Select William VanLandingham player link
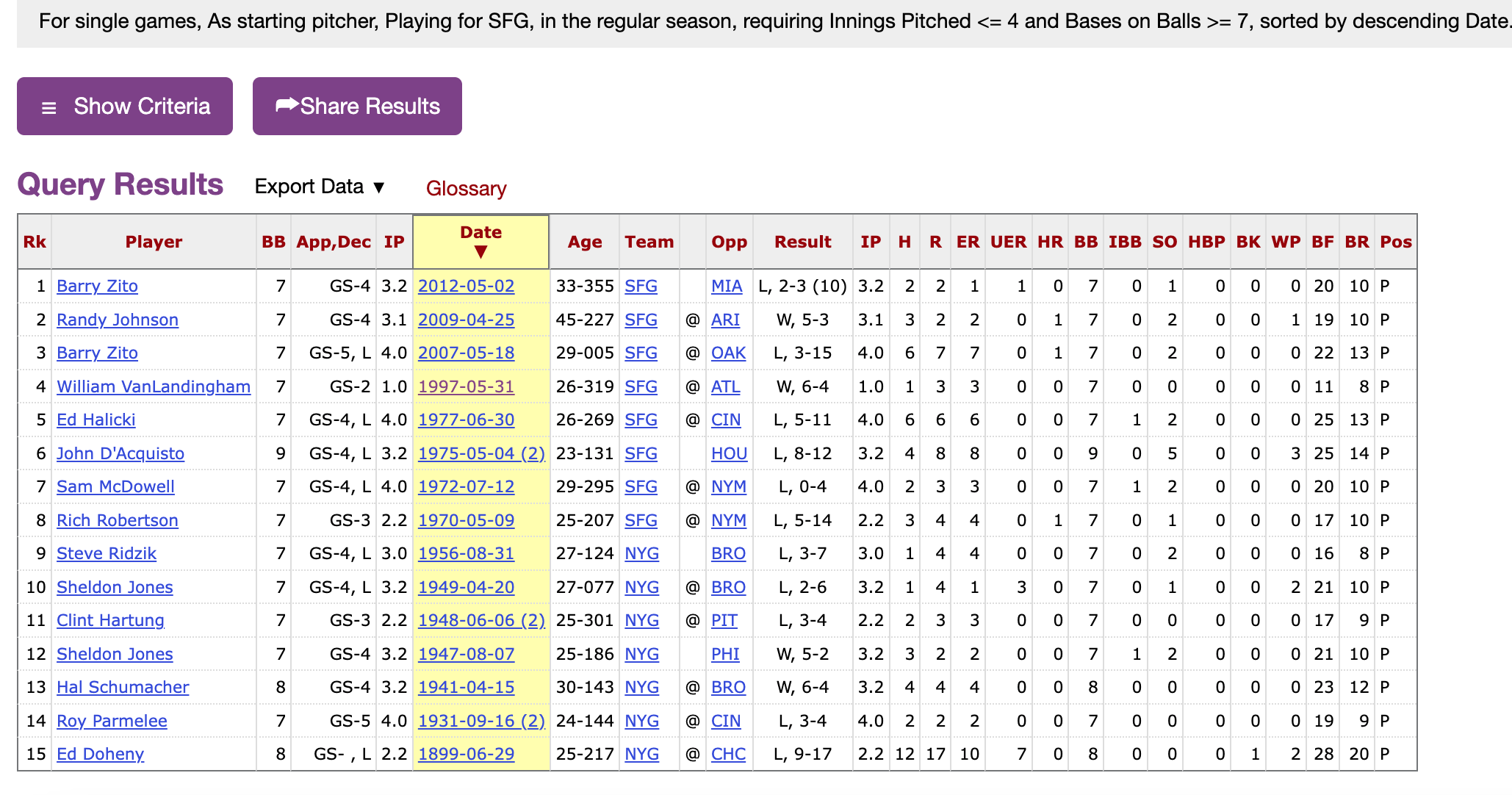 (x=154, y=386)
